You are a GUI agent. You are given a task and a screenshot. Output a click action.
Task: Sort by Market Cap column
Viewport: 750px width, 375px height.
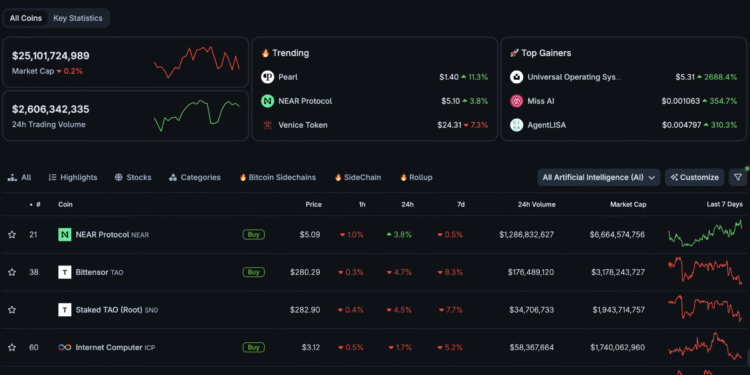click(628, 204)
